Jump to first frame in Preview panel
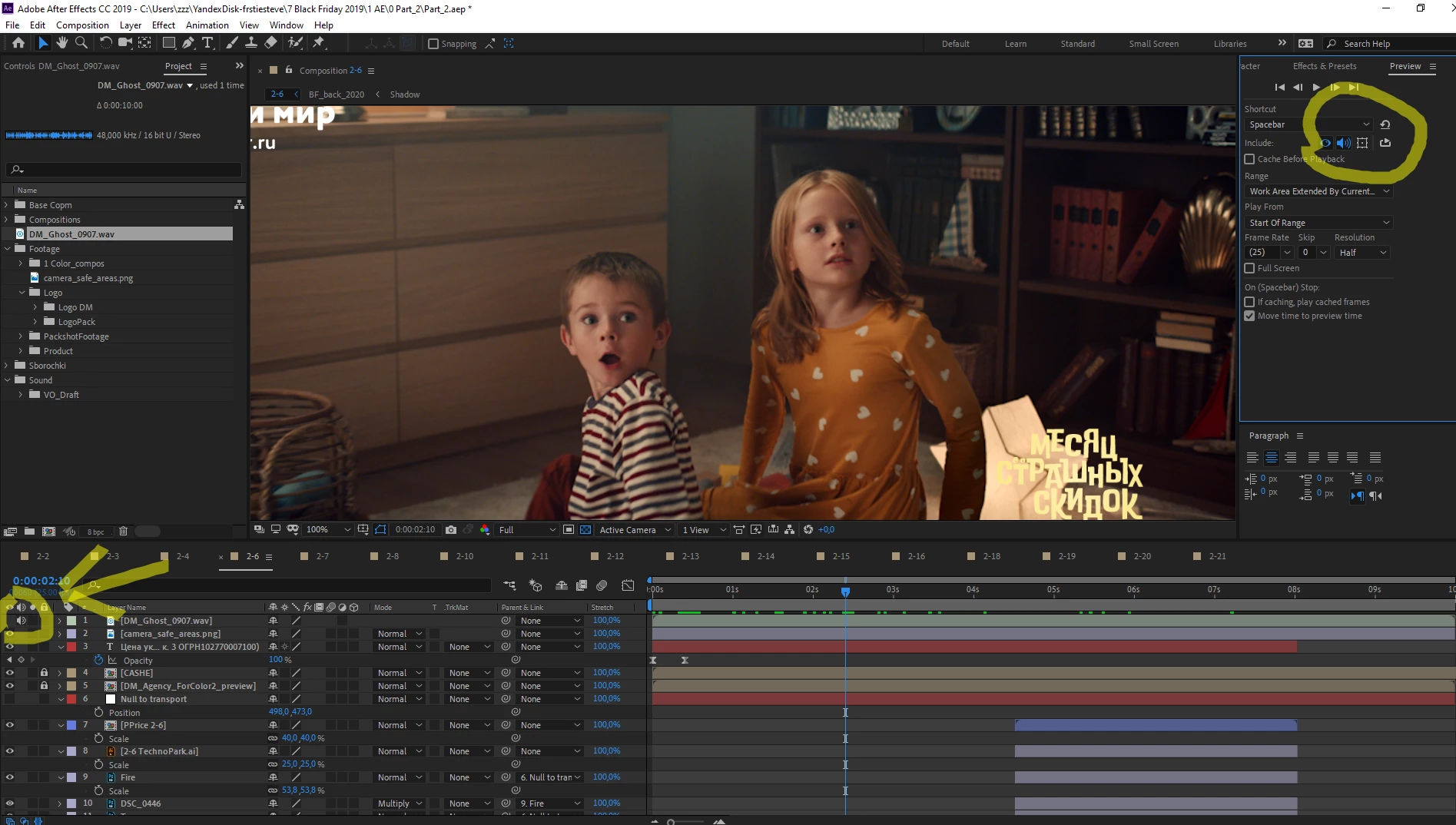 pyautogui.click(x=1279, y=87)
